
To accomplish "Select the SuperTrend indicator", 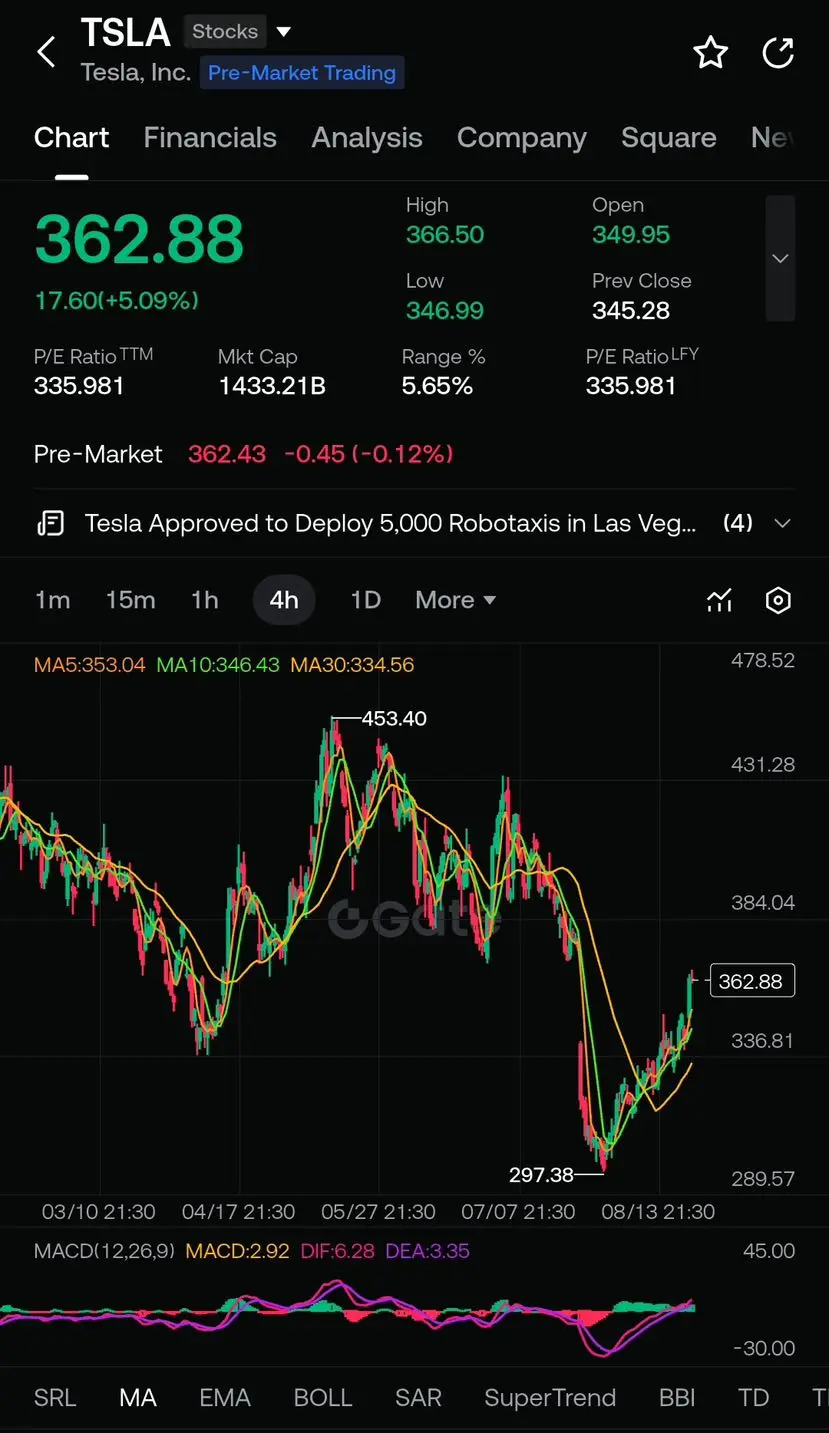I will [550, 1397].
